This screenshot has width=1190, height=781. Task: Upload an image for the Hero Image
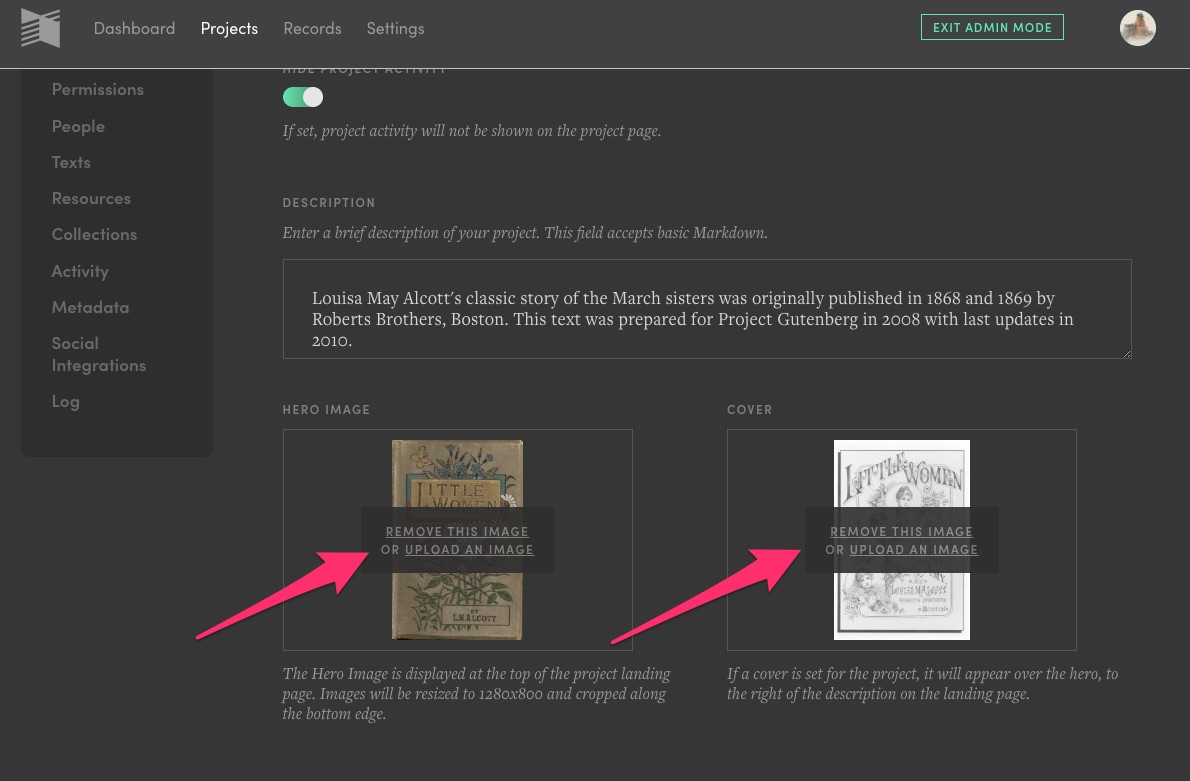[x=469, y=550]
